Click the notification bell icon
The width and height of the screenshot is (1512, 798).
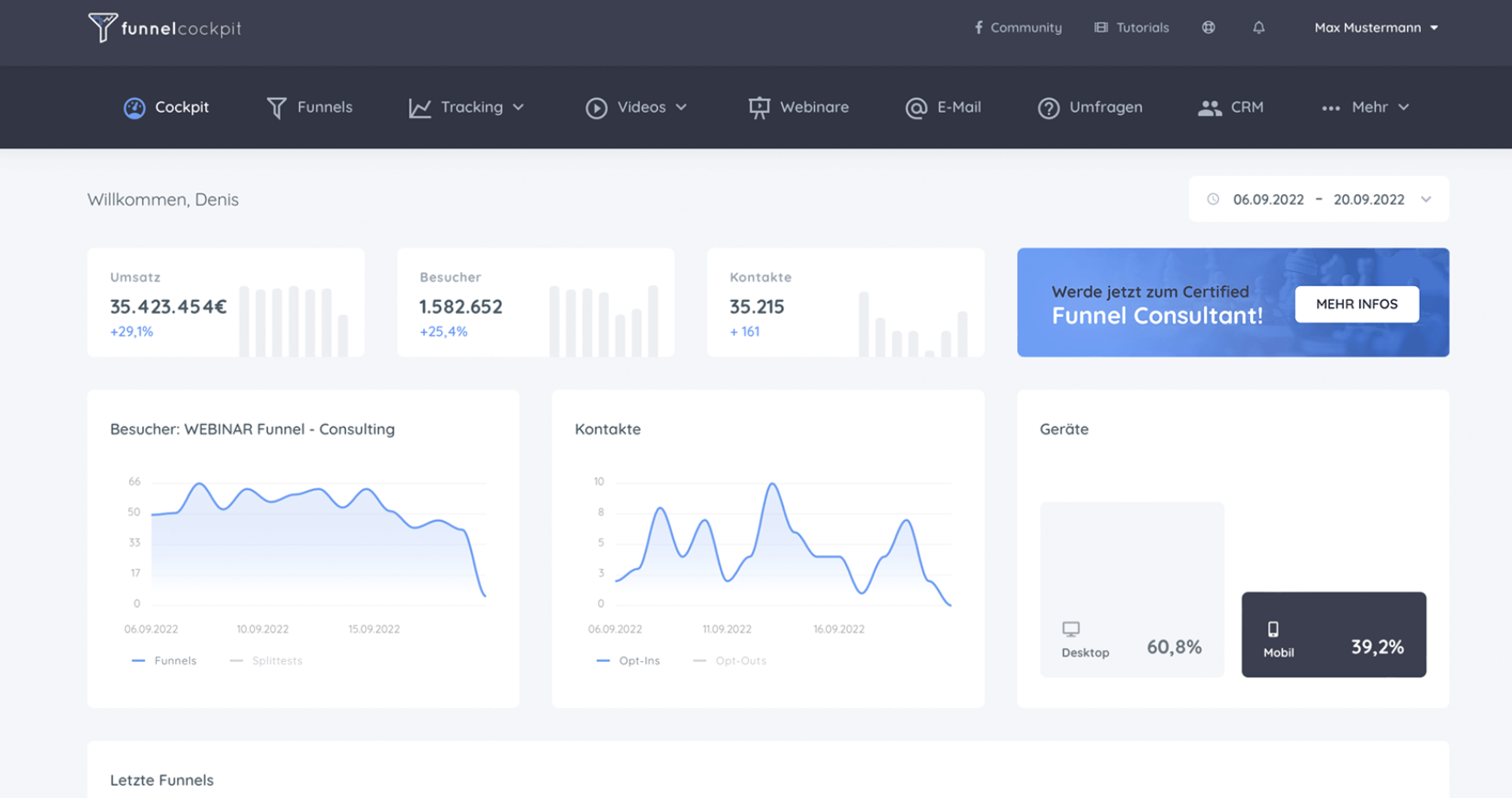pos(1258,27)
